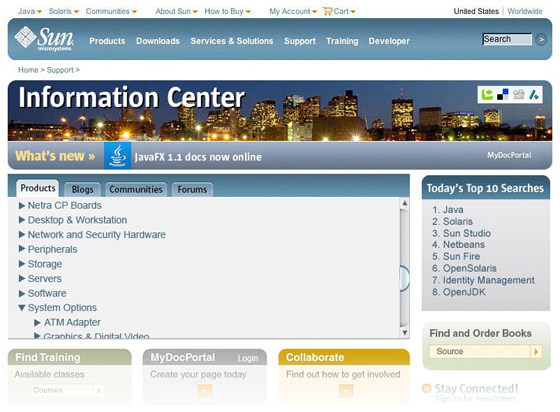The height and width of the screenshot is (412, 560).
Task: Click the Support breadcrumb link
Action: point(60,70)
